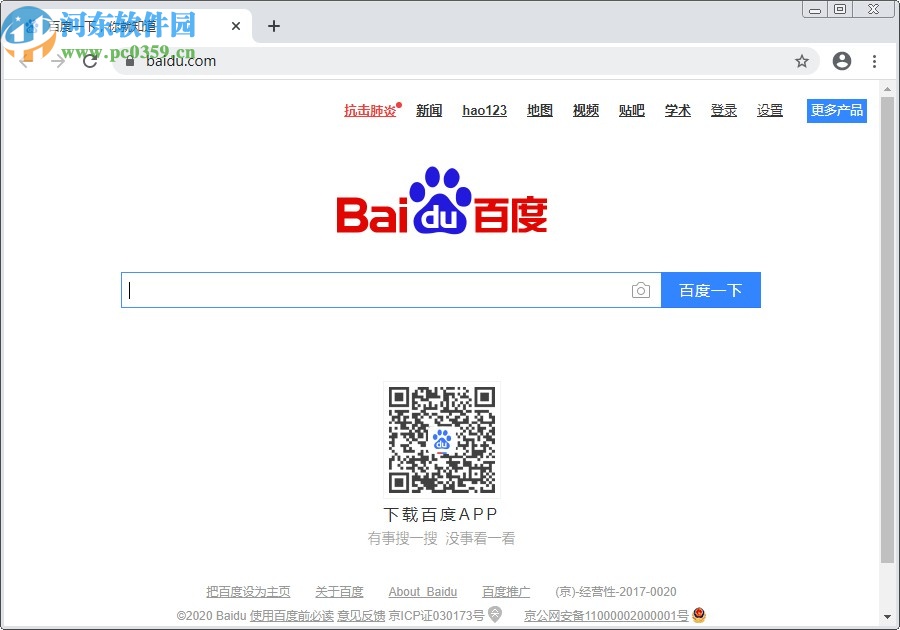
Task: Focus the Baidu search input field
Action: pos(391,290)
